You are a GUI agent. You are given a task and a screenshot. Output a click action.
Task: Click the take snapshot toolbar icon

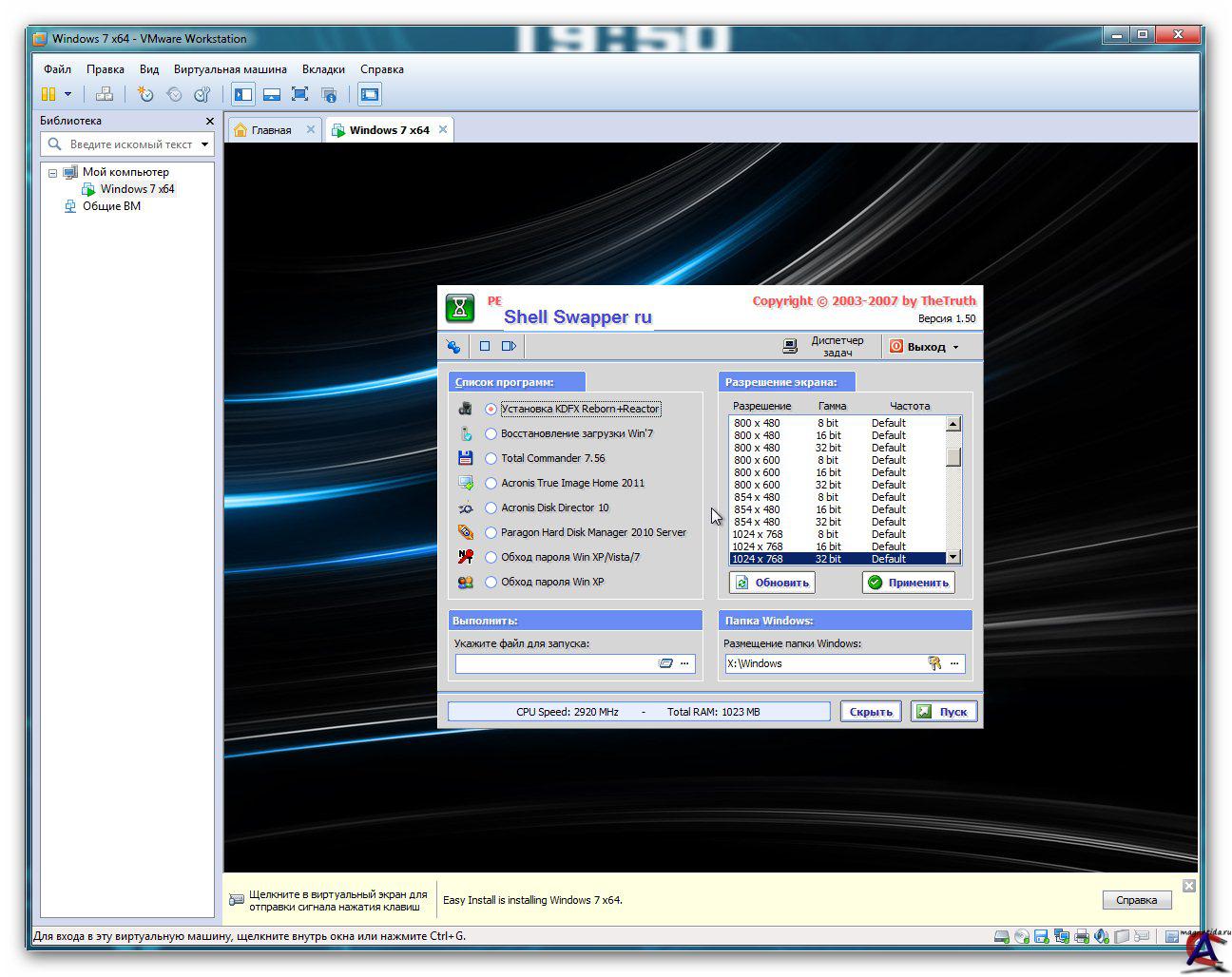(x=144, y=94)
